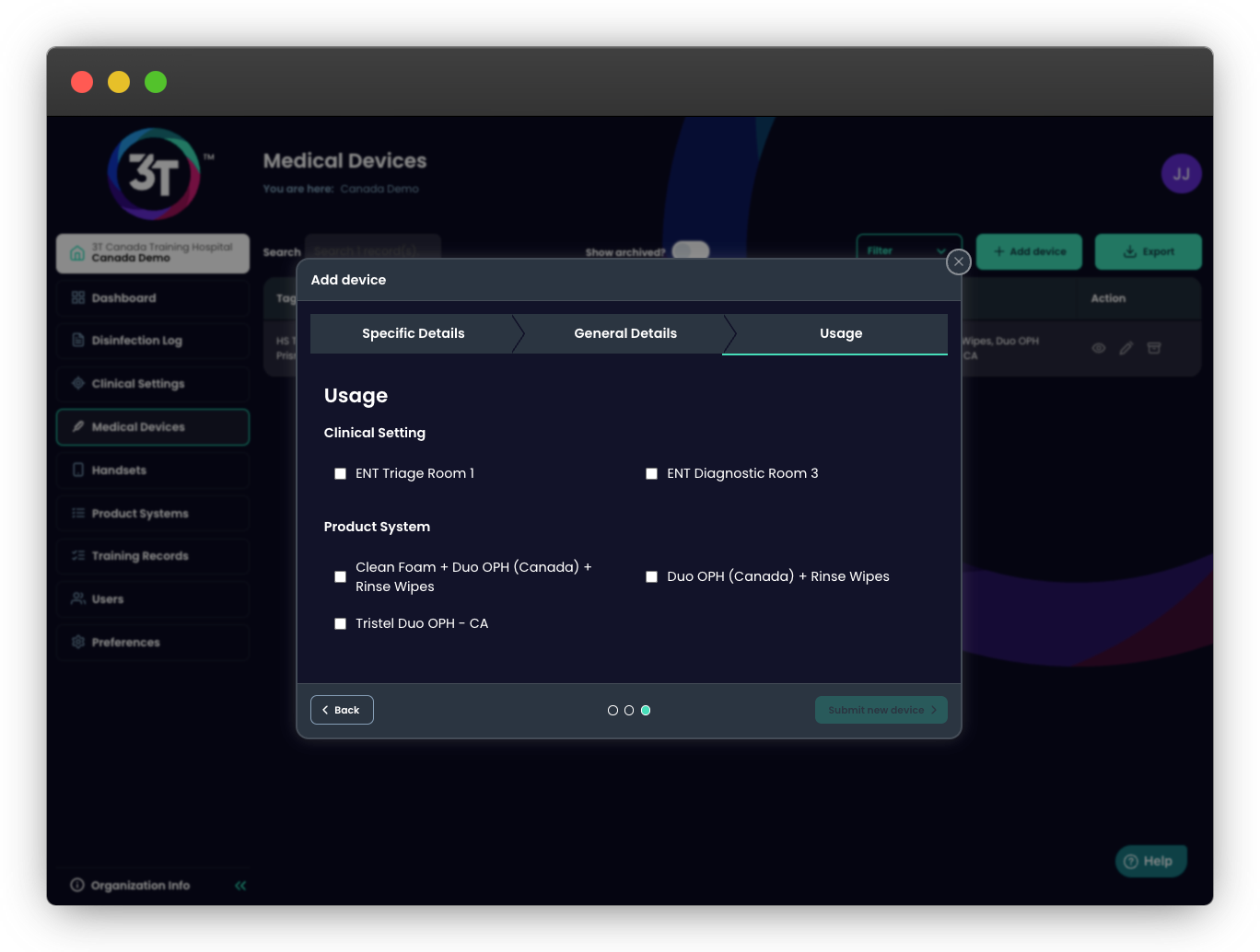Click the Add device button
Image resolution: width=1260 pixels, height=952 pixels.
pos(1029,251)
